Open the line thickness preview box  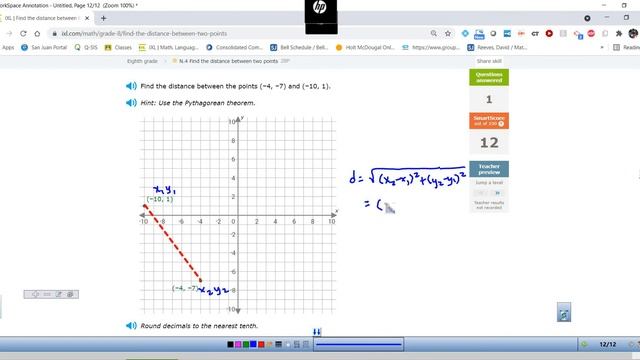[359, 344]
